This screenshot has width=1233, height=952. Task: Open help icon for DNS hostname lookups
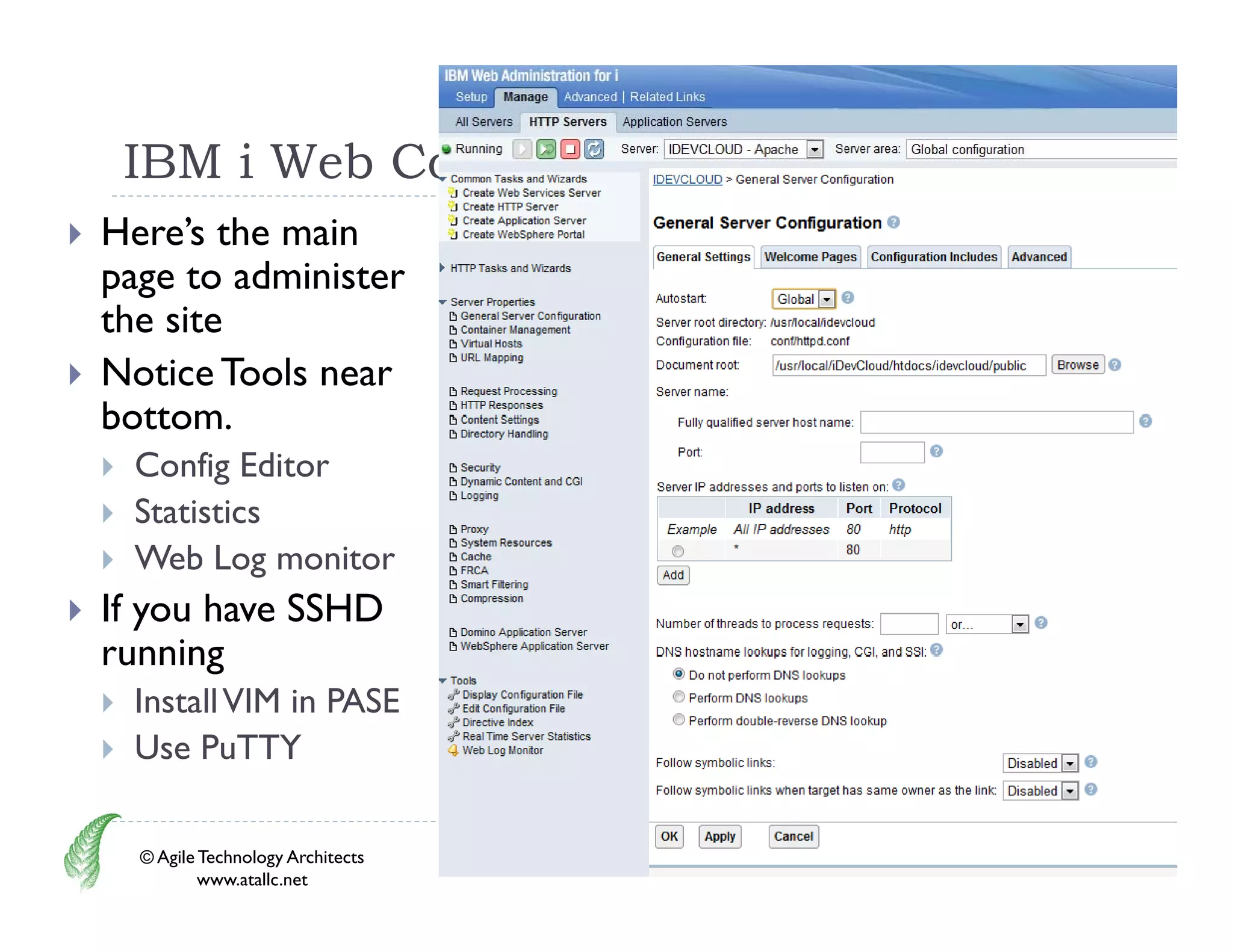(936, 650)
